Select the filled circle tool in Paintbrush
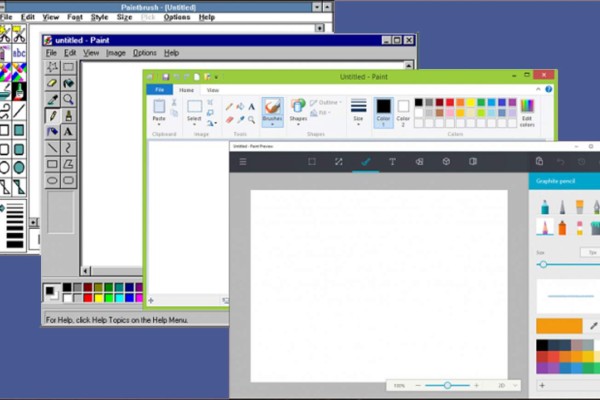Viewport: 600px width, 400px height. pyautogui.click(x=19, y=167)
